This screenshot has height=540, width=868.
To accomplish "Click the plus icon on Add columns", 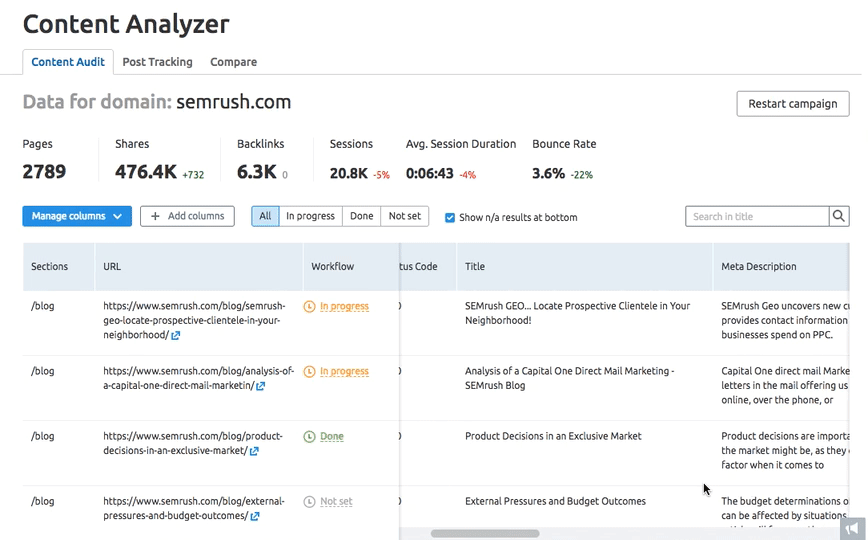I will (x=155, y=216).
